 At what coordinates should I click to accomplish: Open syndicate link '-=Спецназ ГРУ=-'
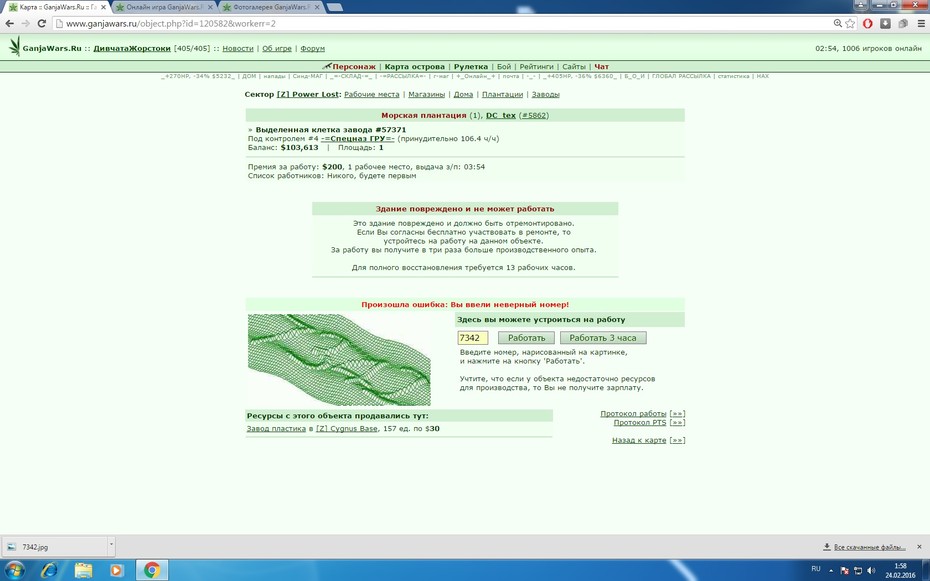coord(358,138)
